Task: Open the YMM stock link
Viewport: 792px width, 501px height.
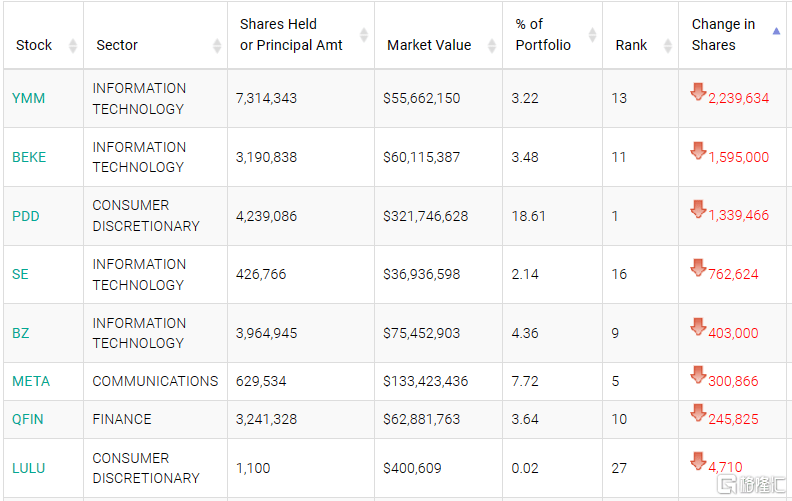Action: [x=28, y=98]
